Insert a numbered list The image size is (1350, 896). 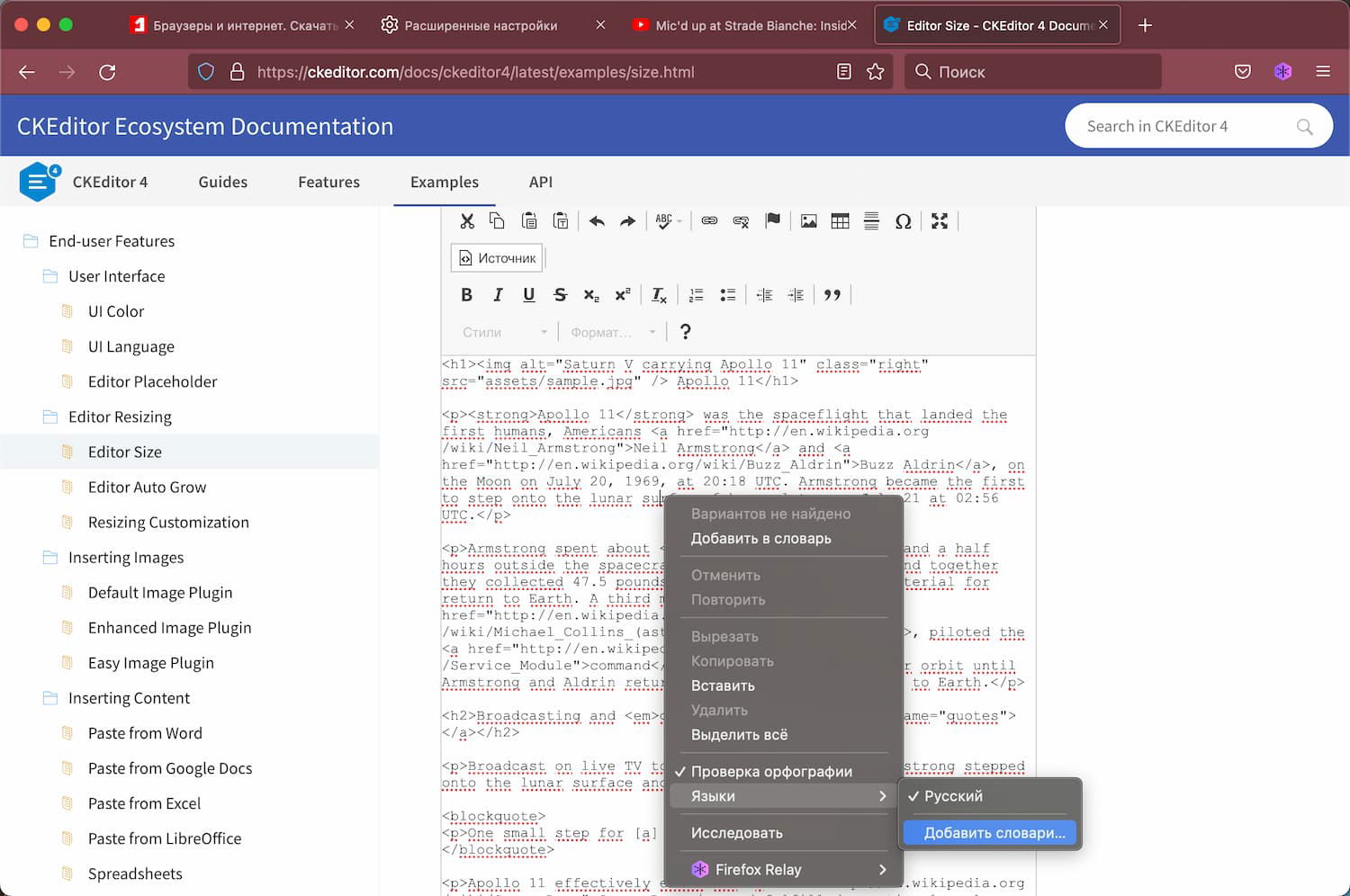pyautogui.click(x=696, y=295)
